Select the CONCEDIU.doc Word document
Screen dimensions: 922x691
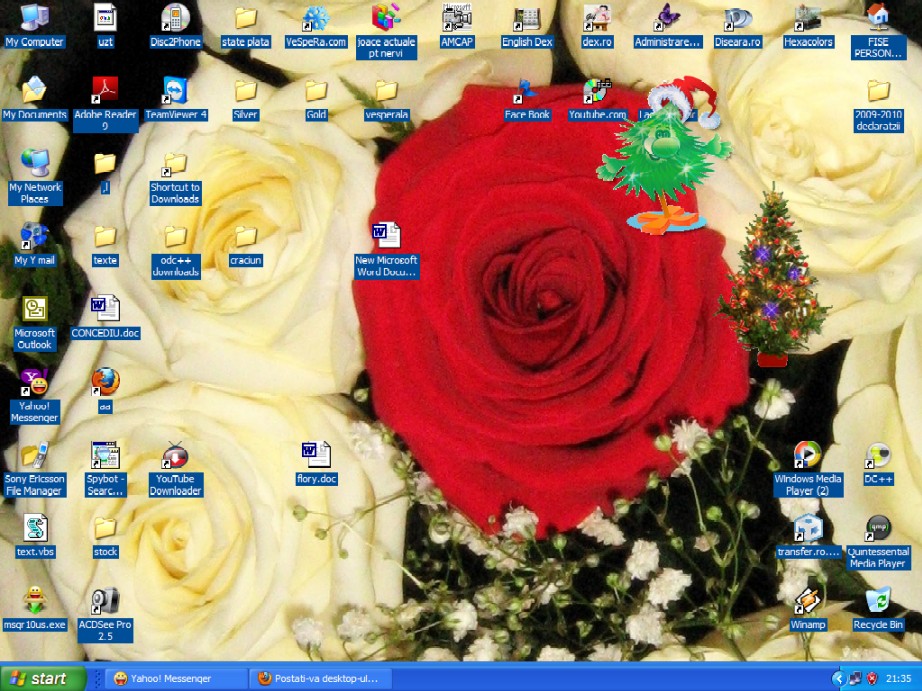pyautogui.click(x=105, y=310)
